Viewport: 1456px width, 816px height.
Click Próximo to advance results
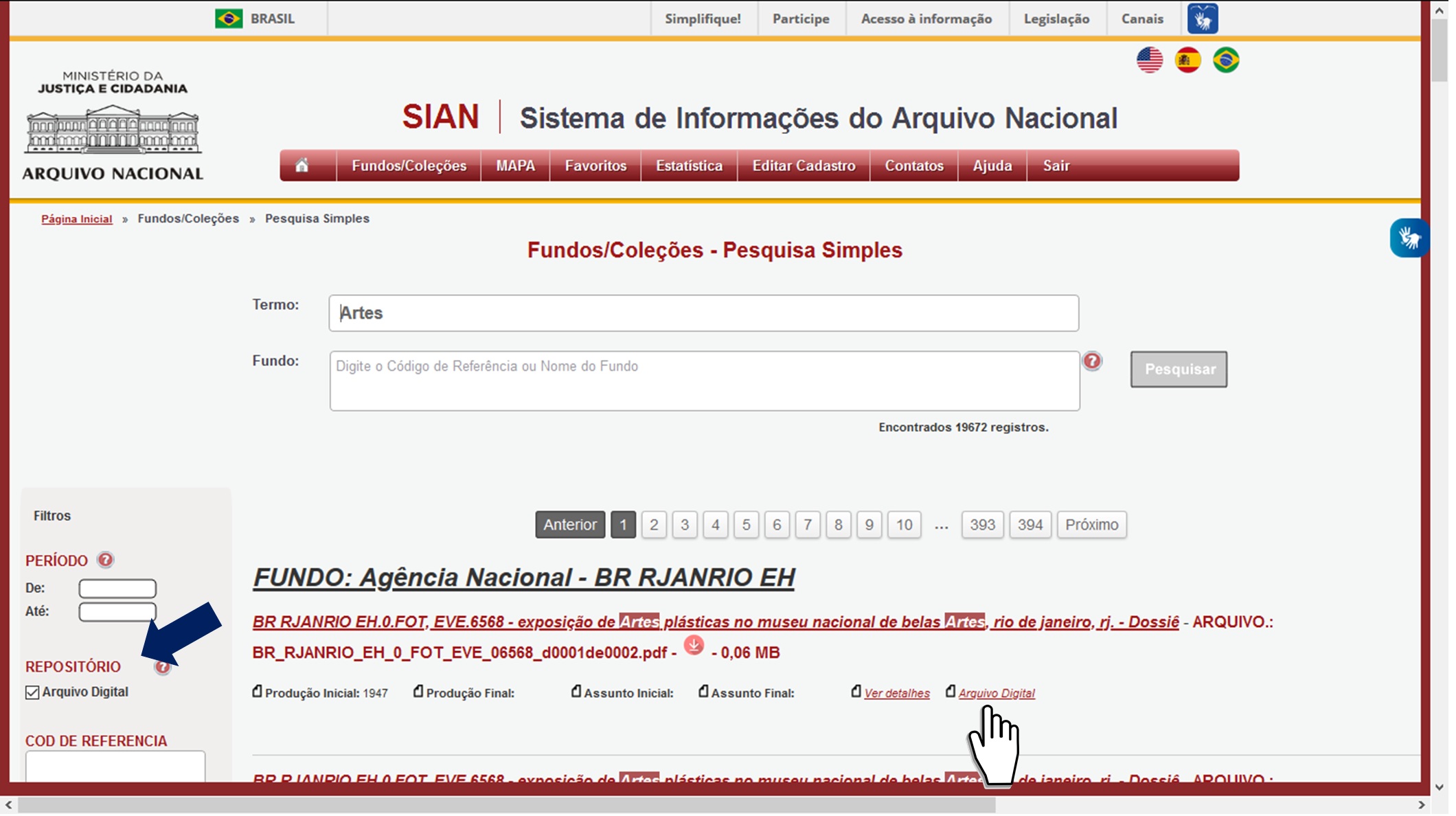(1091, 525)
